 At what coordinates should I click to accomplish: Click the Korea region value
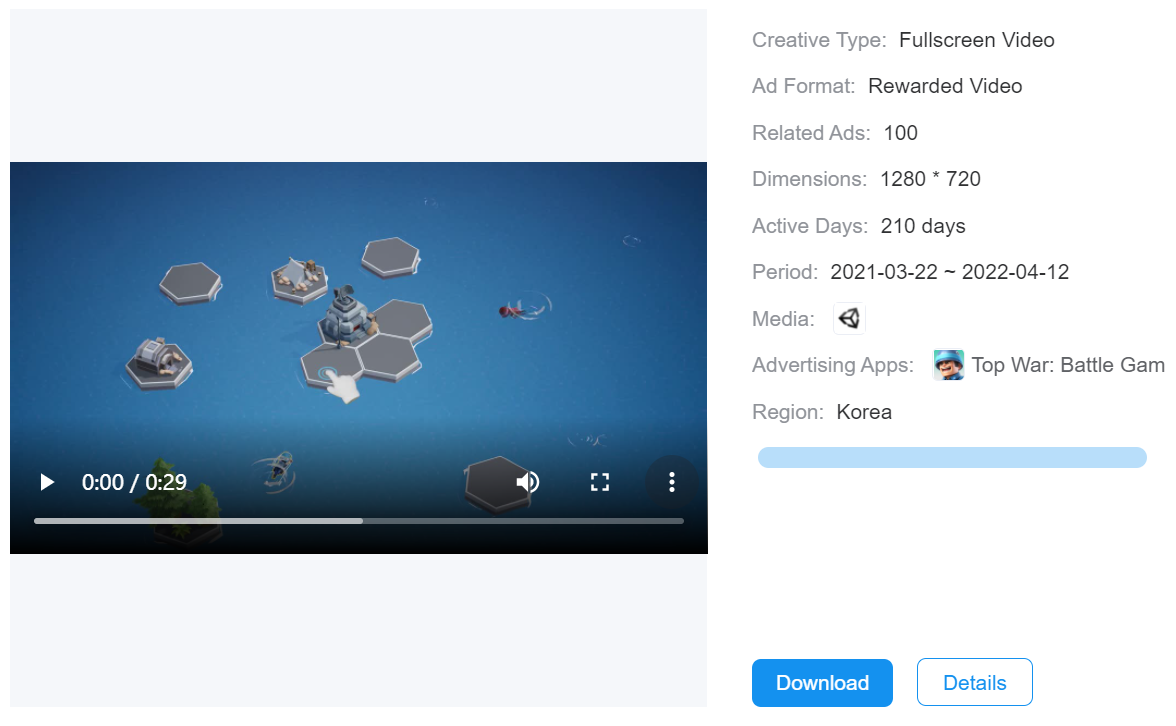864,412
